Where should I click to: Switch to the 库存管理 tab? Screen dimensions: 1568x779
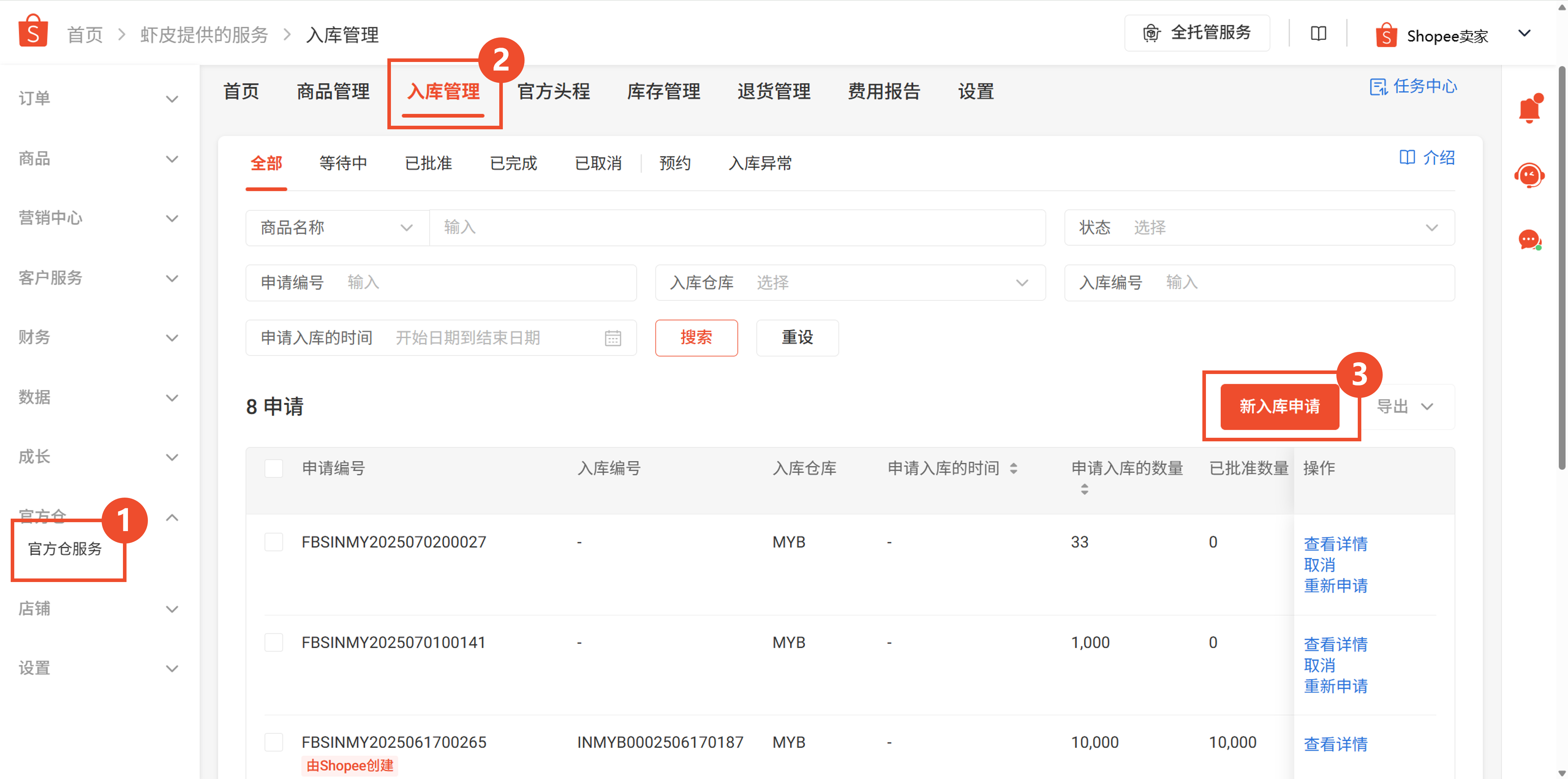pyautogui.click(x=664, y=92)
